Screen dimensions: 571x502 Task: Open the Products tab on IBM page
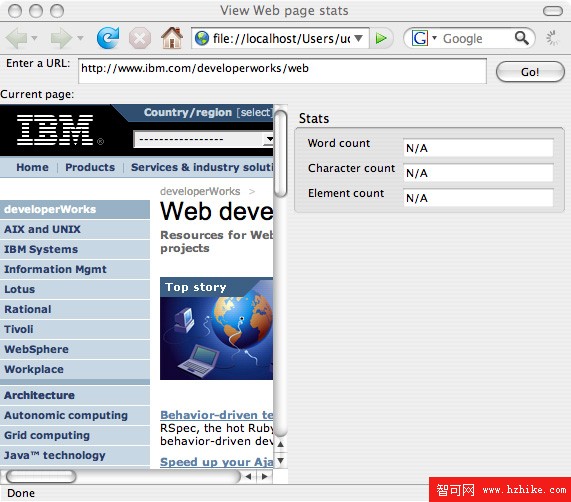click(90, 167)
